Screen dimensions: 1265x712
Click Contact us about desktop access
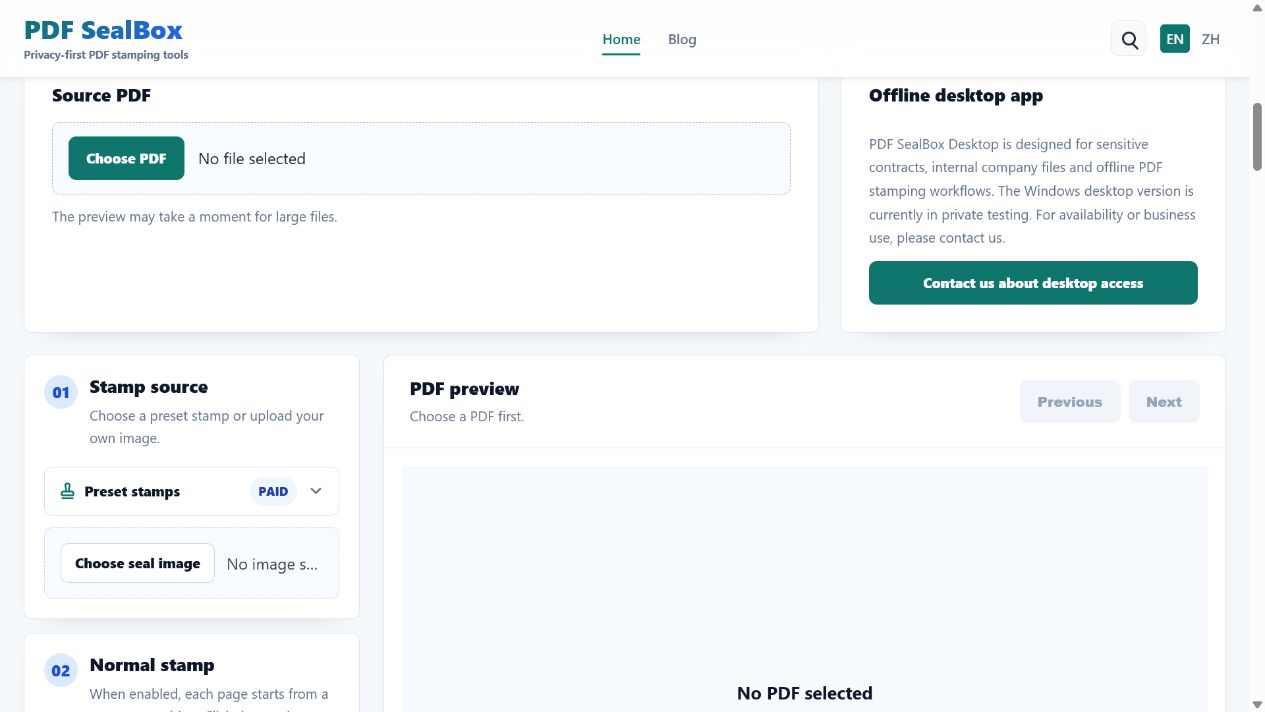tap(1033, 283)
